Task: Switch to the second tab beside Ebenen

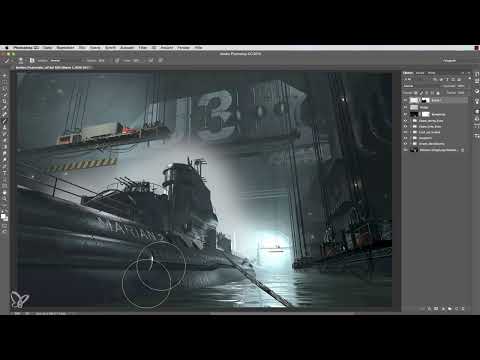Action: [x=420, y=73]
